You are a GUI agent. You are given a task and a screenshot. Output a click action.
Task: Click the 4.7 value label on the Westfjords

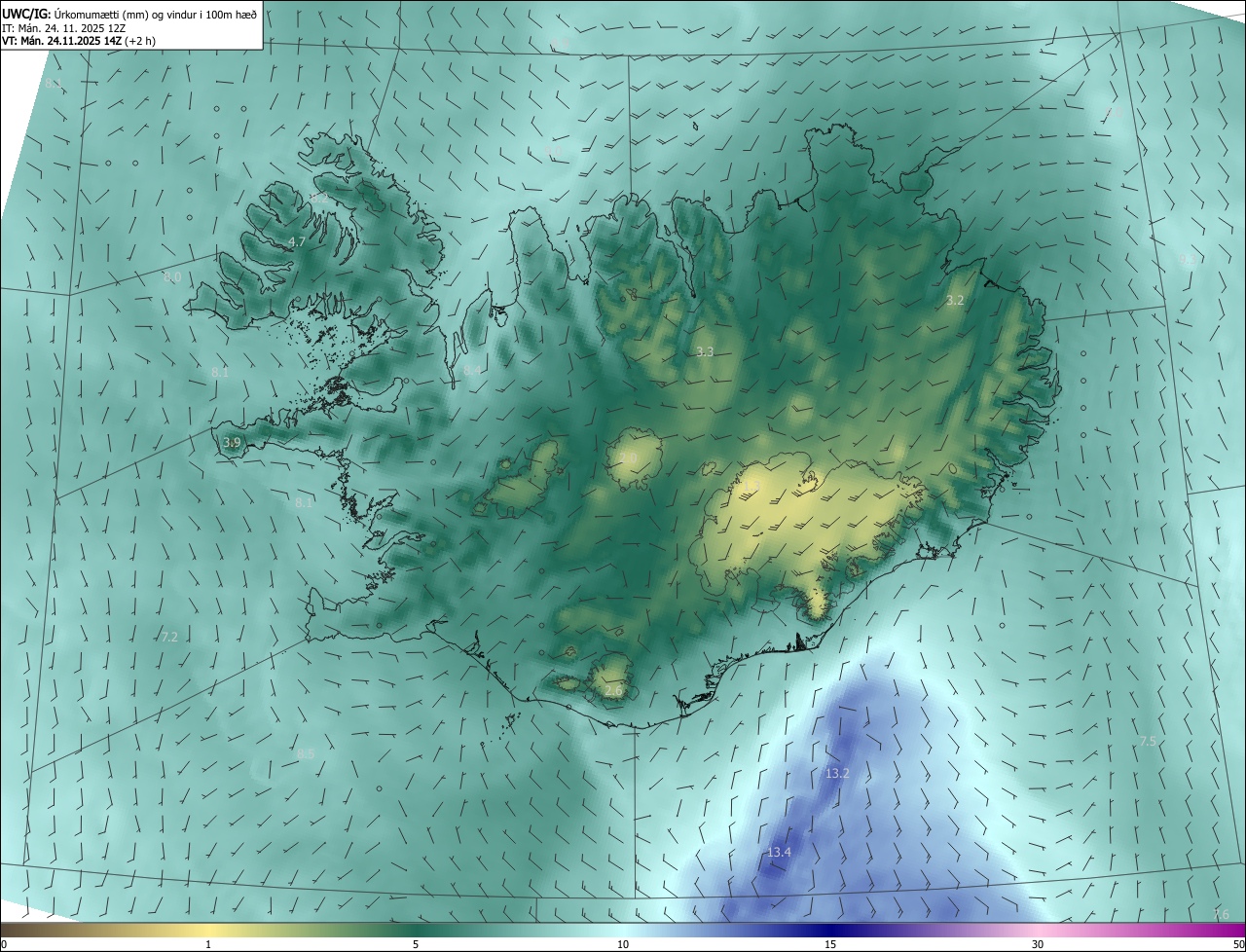click(x=298, y=241)
